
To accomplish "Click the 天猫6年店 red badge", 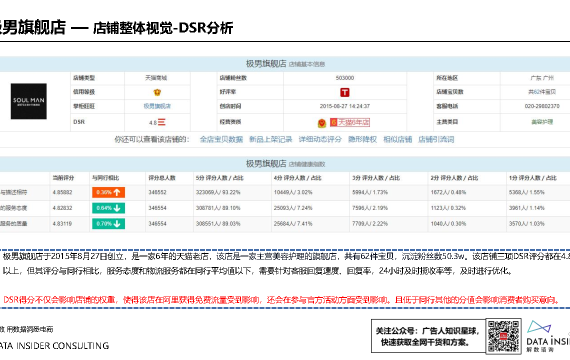I will tap(350, 123).
